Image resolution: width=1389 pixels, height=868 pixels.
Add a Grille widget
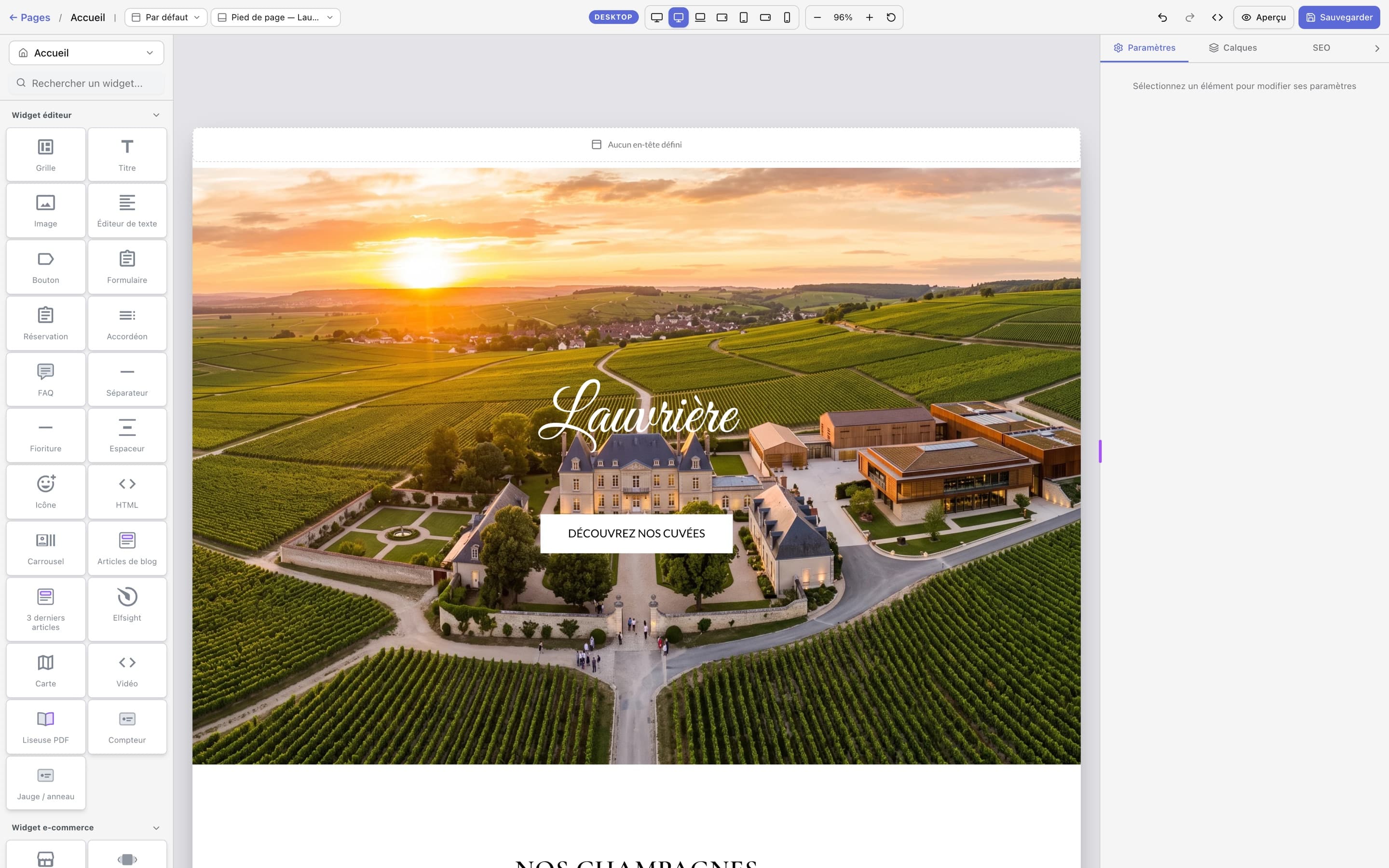[x=46, y=154]
